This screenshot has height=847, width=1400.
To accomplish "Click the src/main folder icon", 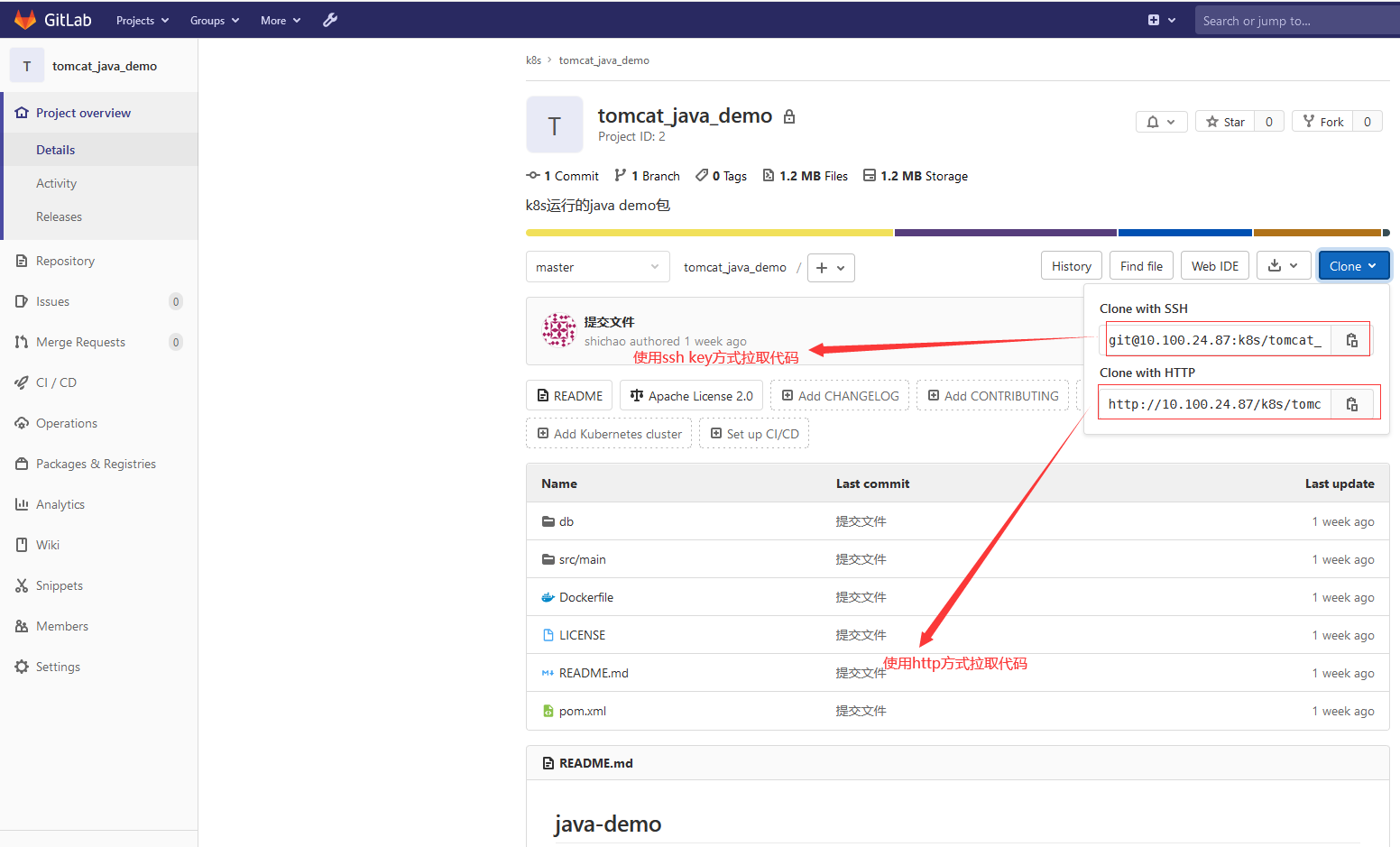I will click(548, 559).
